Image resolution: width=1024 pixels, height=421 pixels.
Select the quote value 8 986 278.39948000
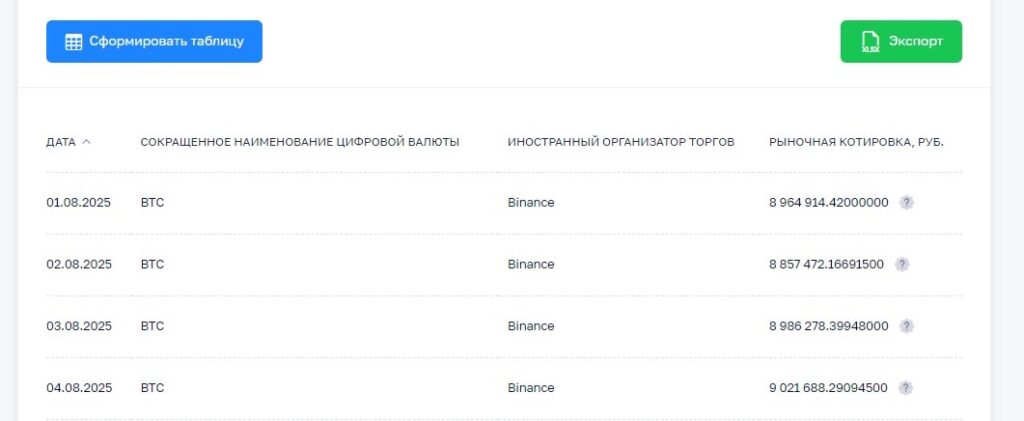point(828,326)
